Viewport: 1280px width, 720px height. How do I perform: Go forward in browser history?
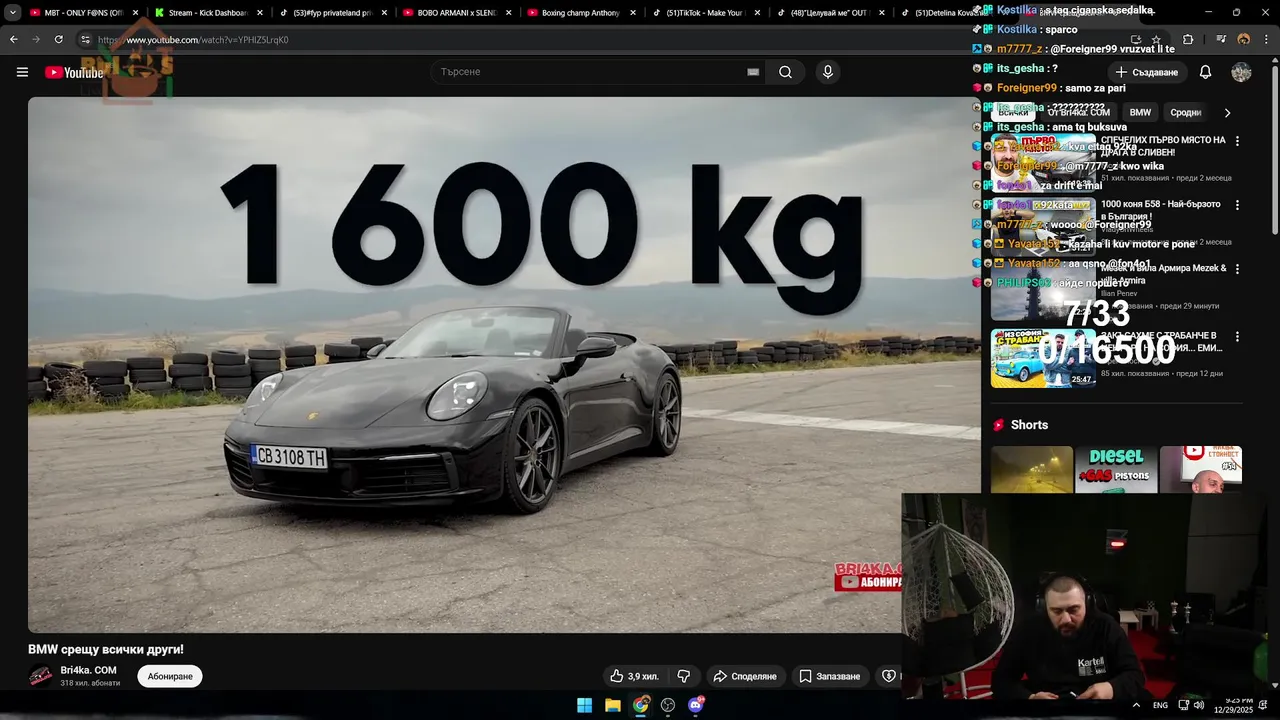pyautogui.click(x=36, y=40)
